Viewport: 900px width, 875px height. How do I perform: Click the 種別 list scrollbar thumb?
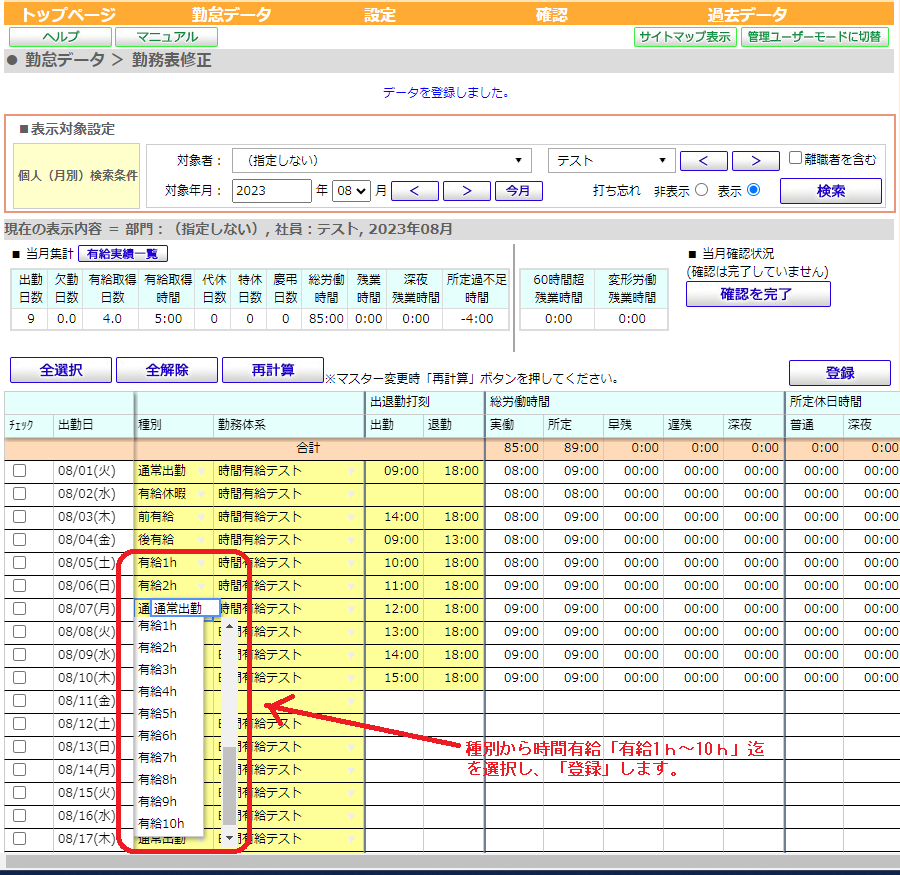pos(230,785)
